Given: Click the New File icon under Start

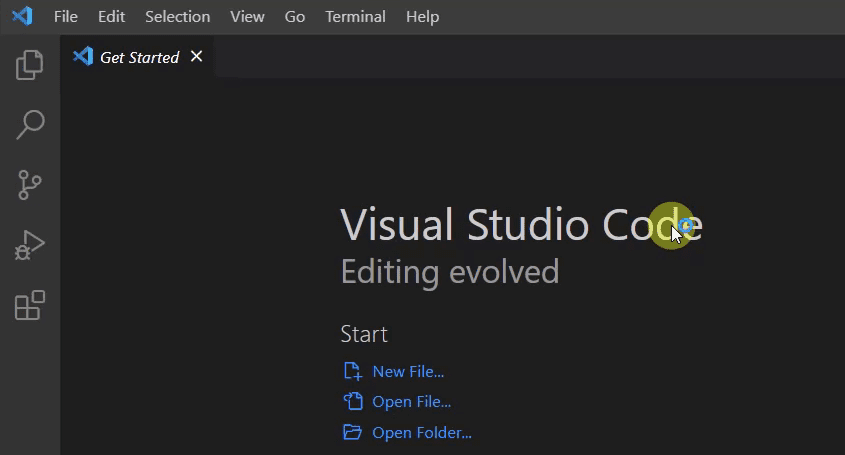Looking at the screenshot, I should pyautogui.click(x=352, y=371).
